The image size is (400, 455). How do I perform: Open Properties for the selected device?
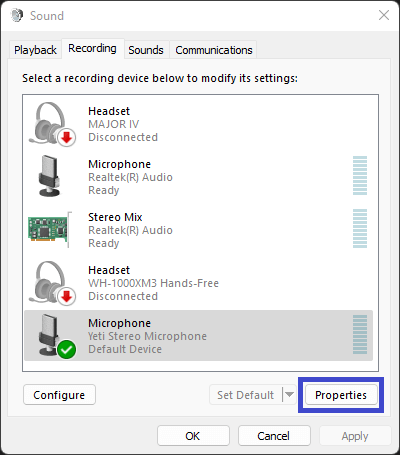[x=341, y=395]
